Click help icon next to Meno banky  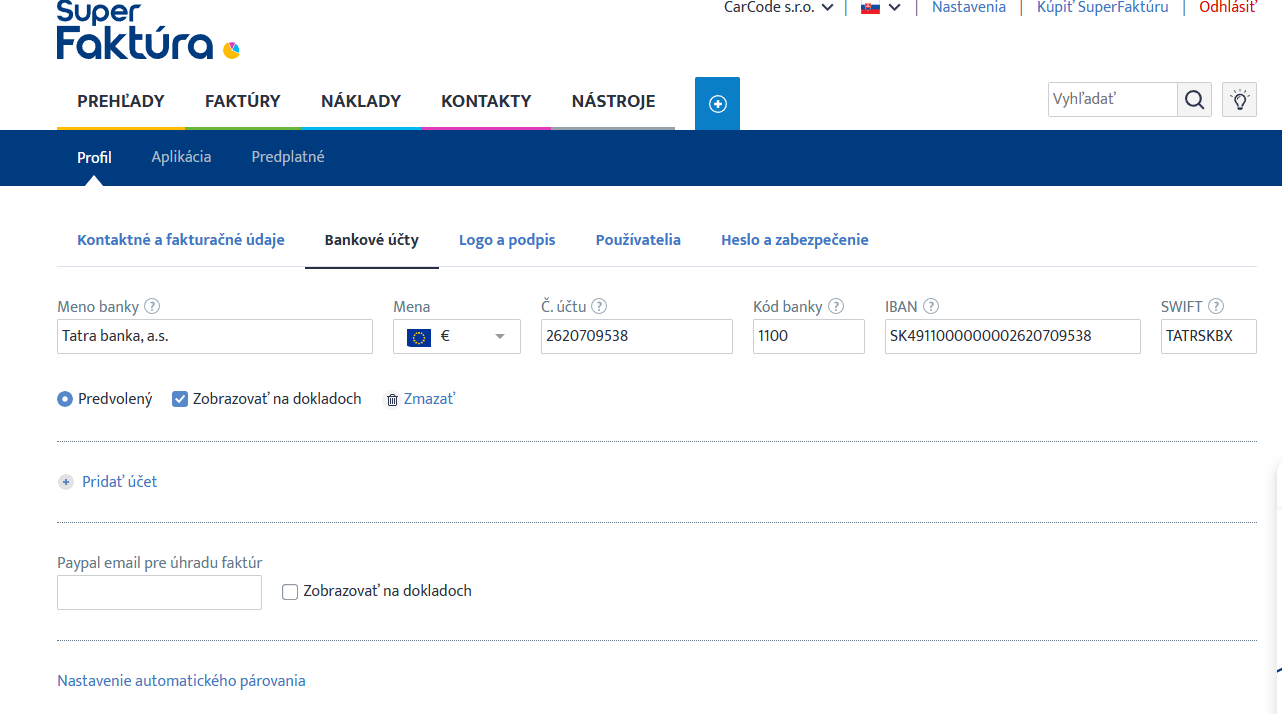pyautogui.click(x=152, y=307)
